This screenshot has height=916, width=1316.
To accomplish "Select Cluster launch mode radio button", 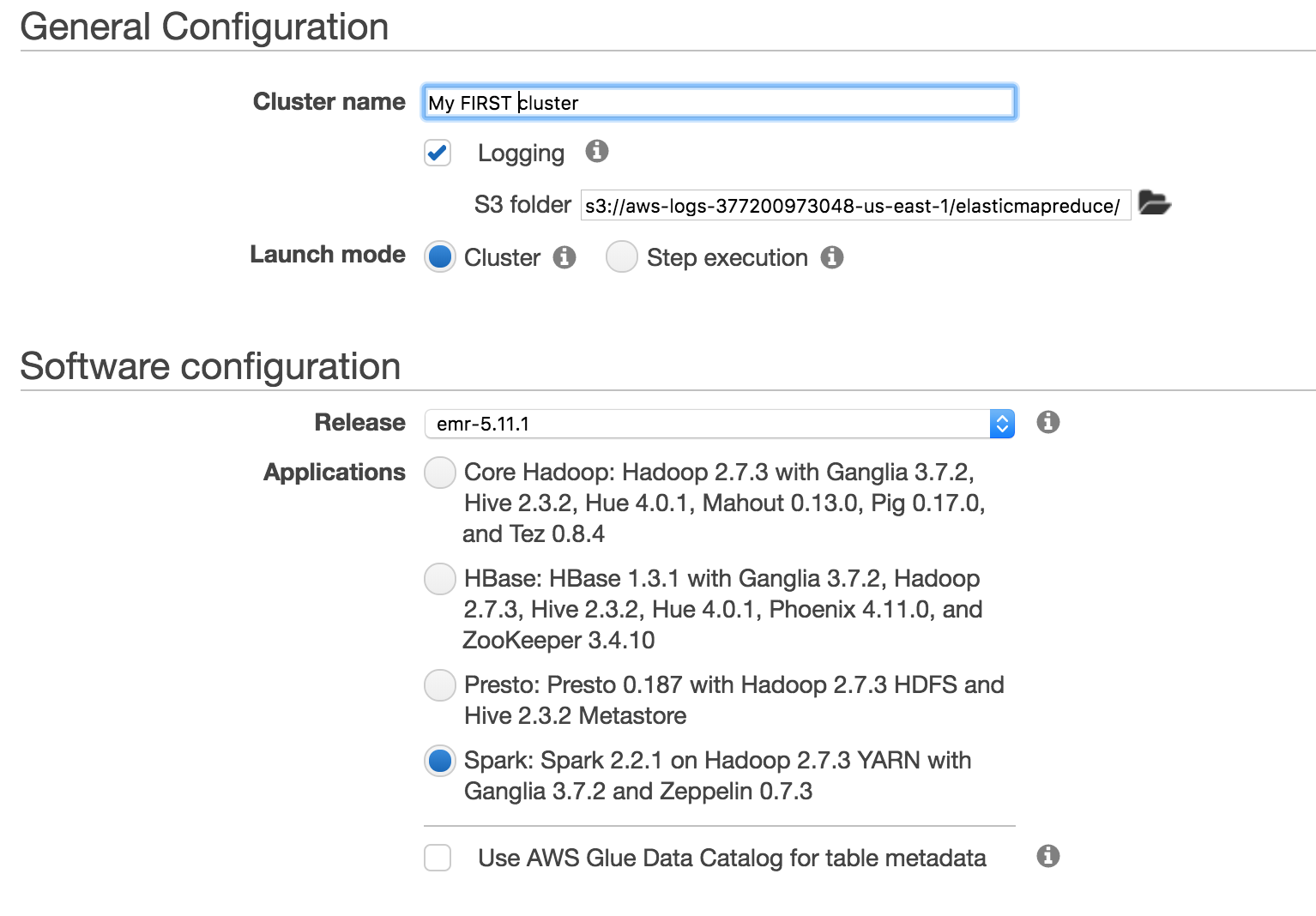I will [440, 256].
